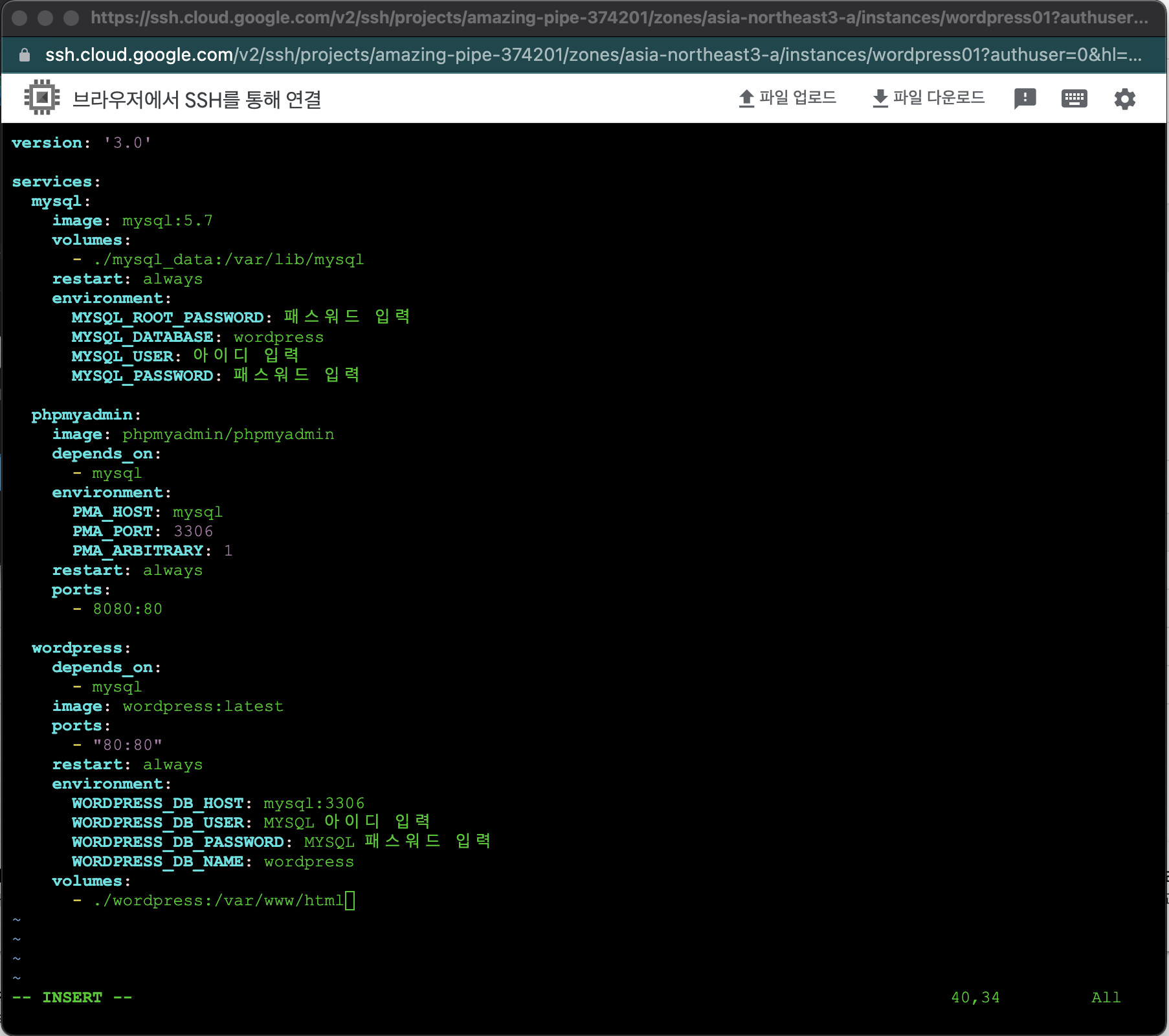
Task: Click the "80:80" ports line
Action: [118, 745]
